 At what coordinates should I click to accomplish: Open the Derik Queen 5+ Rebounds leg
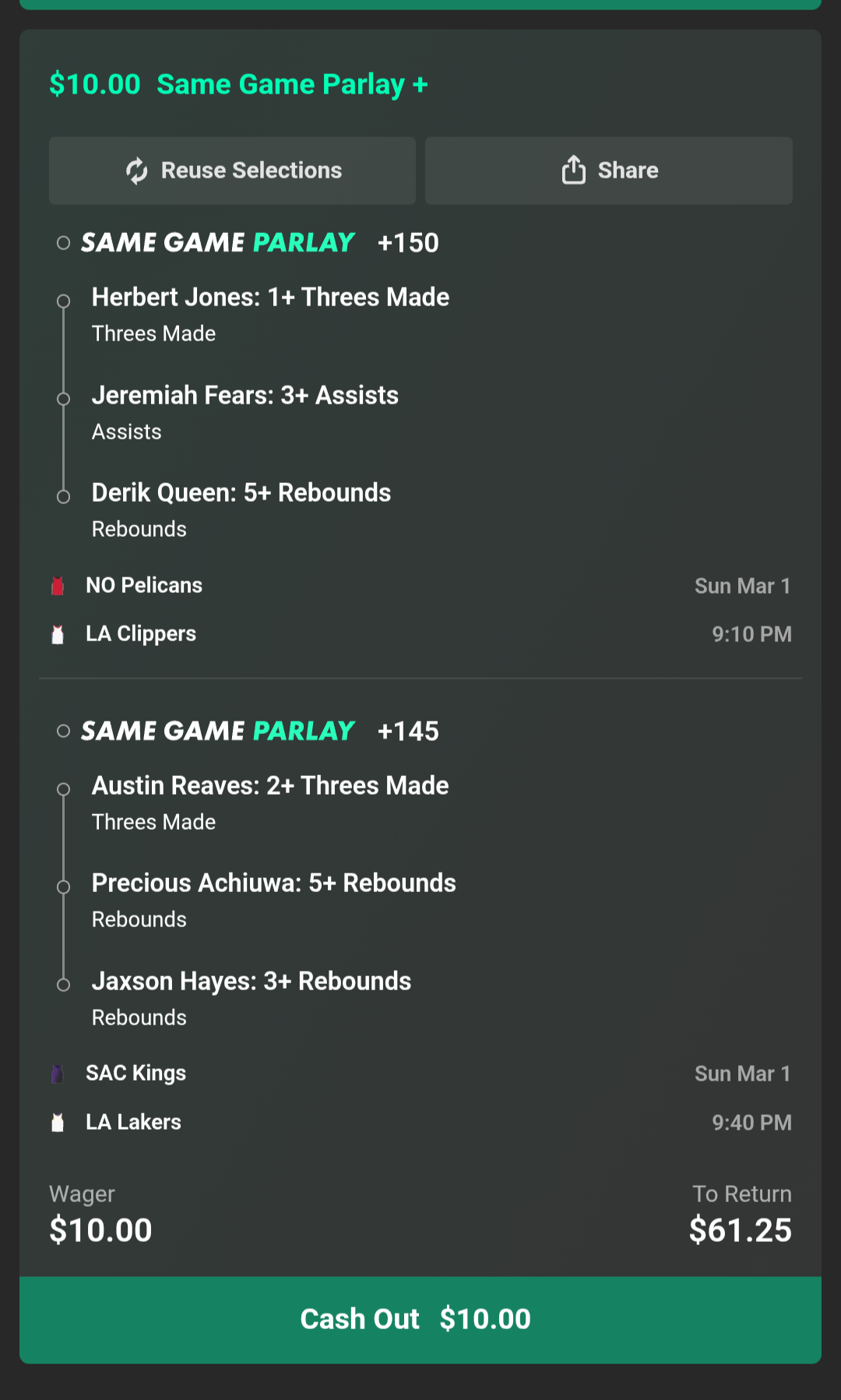coord(241,493)
